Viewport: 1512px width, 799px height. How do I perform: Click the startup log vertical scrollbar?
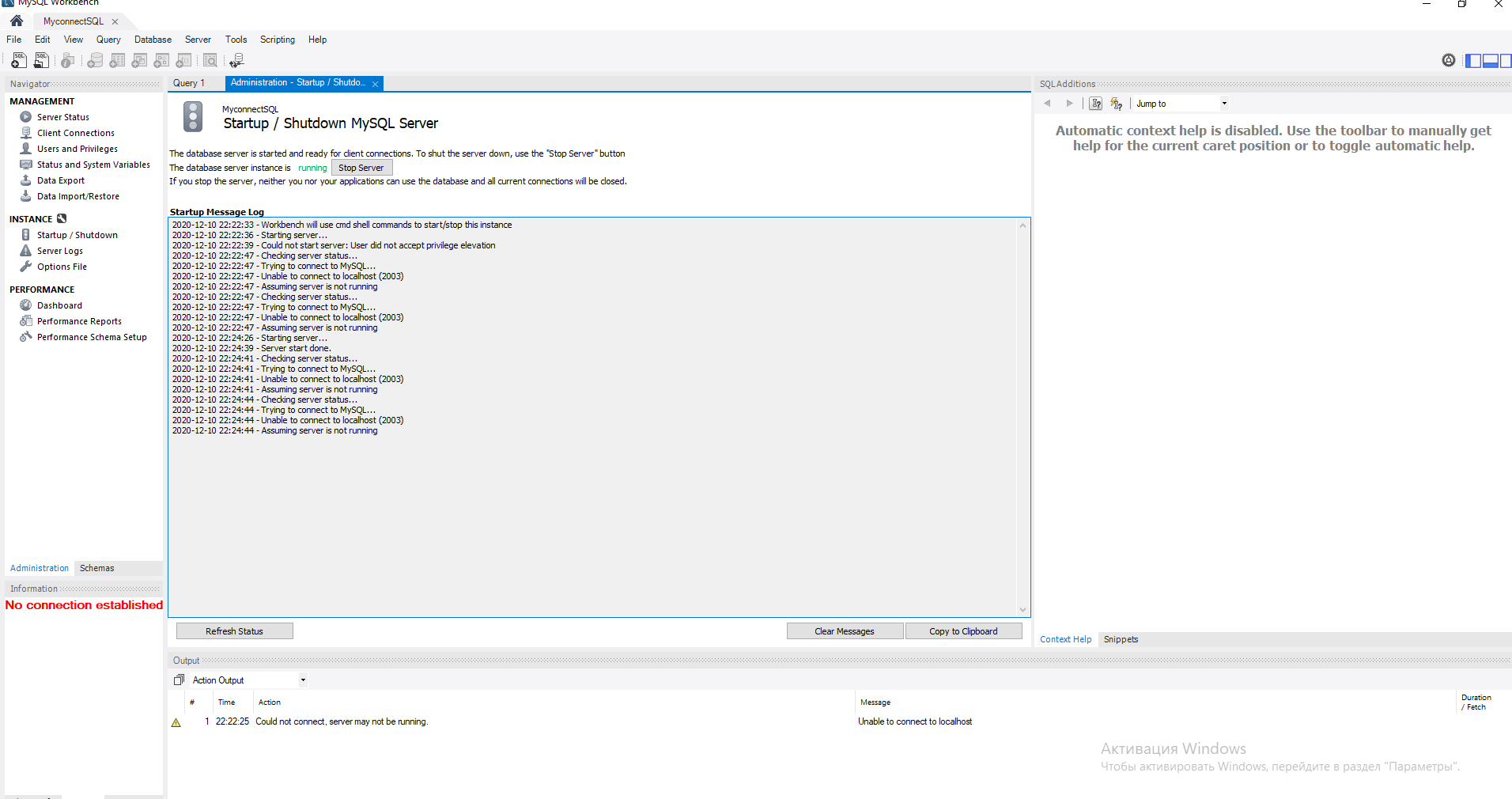click(1022, 417)
